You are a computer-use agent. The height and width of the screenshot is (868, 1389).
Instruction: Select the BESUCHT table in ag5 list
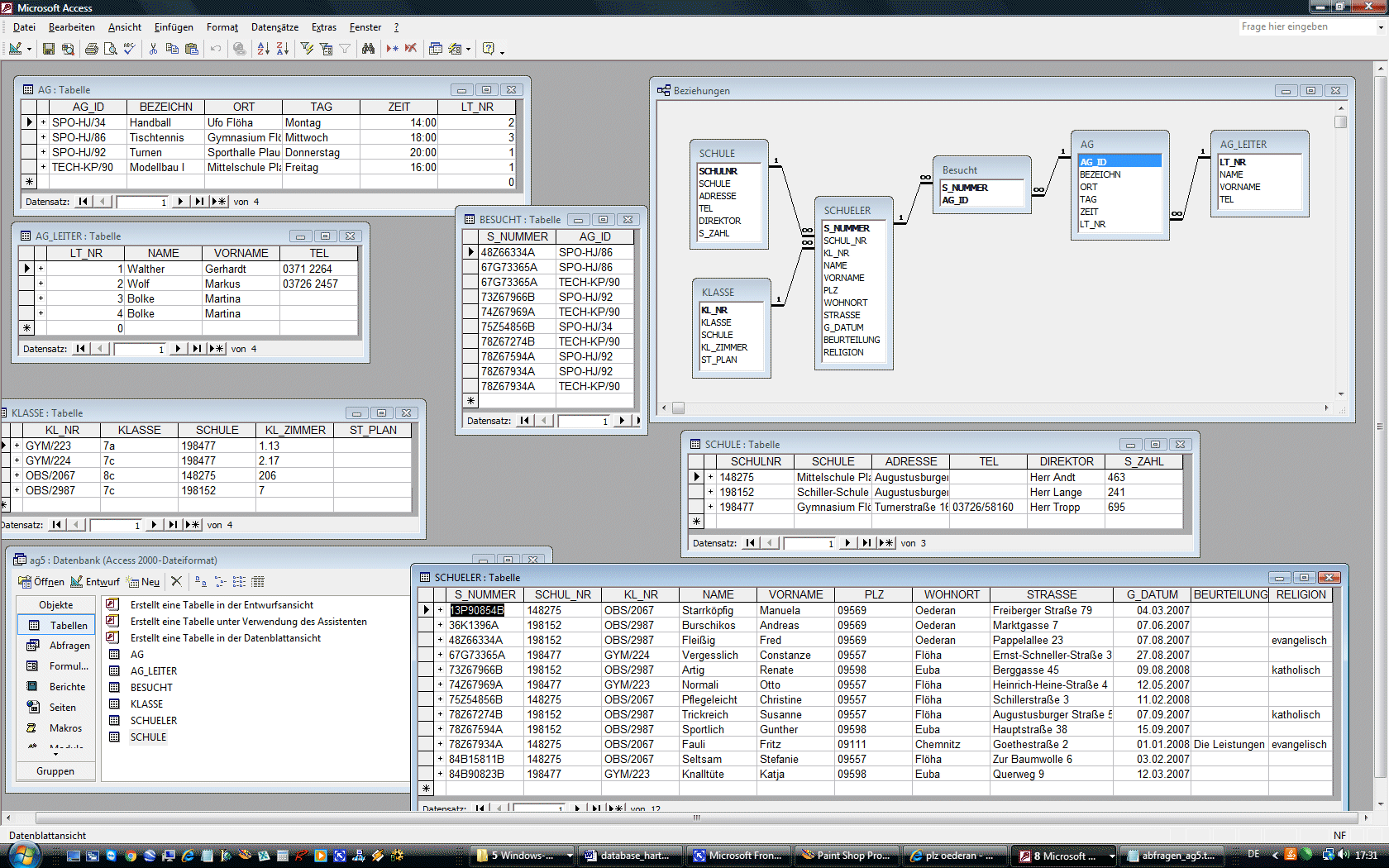151,688
